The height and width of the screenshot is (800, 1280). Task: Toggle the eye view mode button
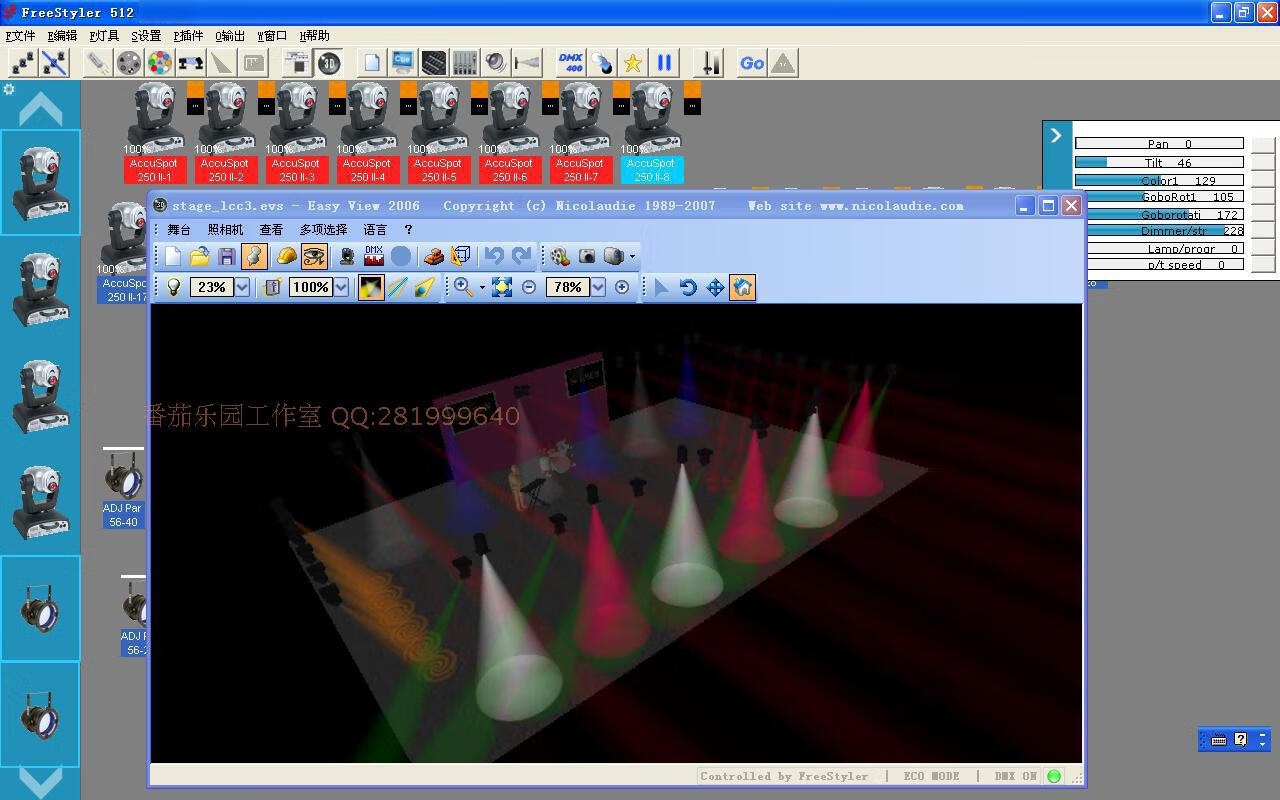pos(314,257)
